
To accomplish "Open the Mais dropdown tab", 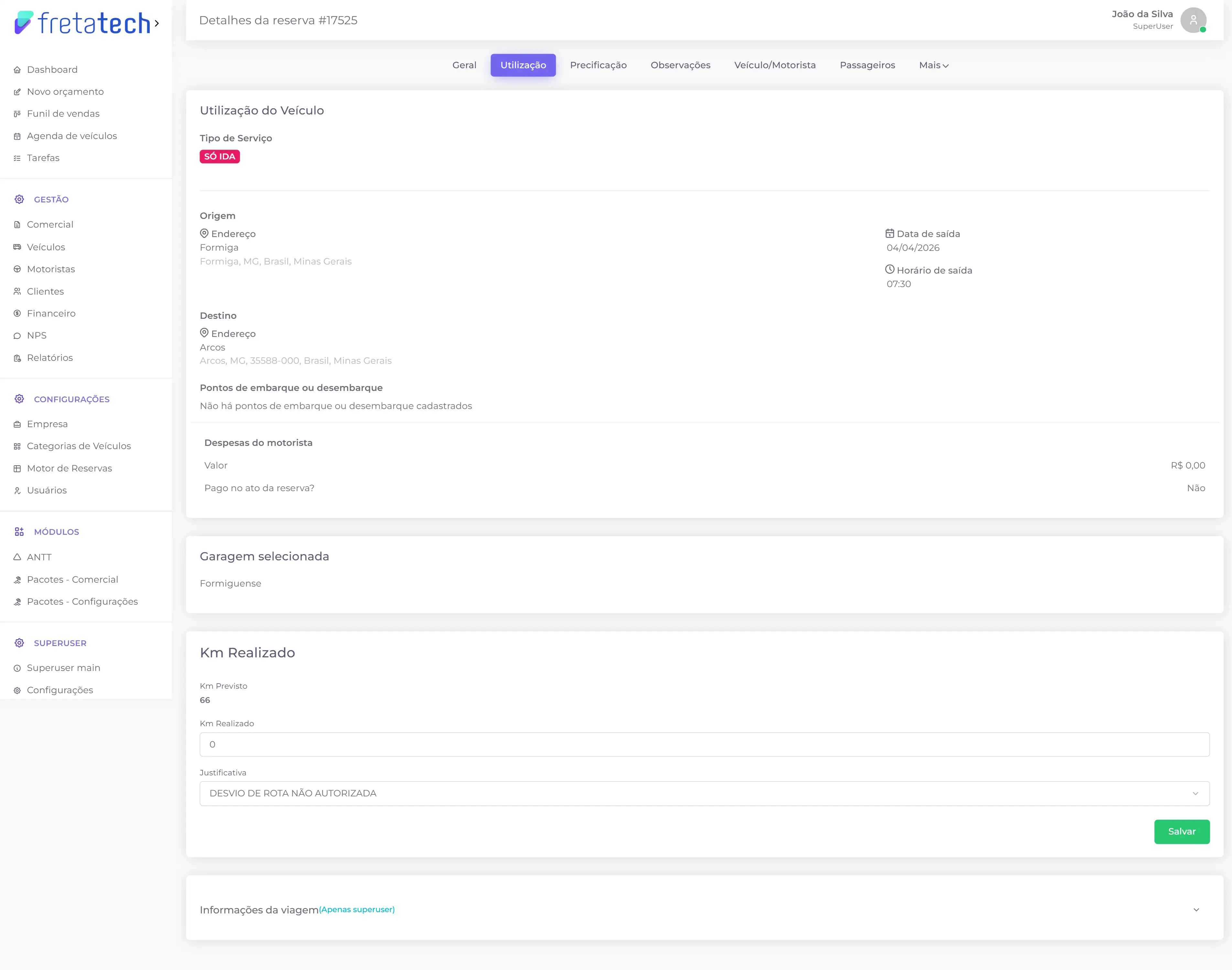I will 933,65.
